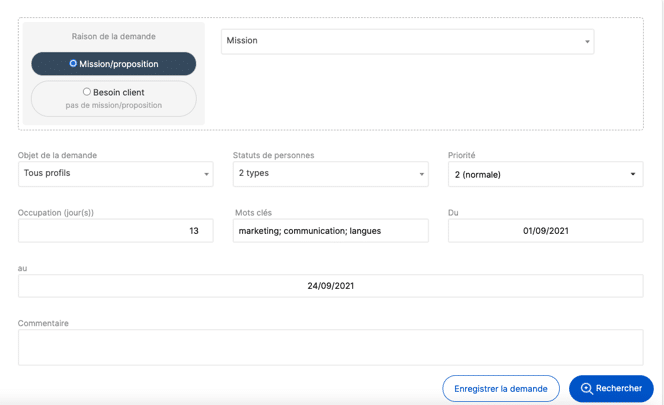Click the au date field 24/09/2021
Image resolution: width=664 pixels, height=405 pixels.
point(330,286)
